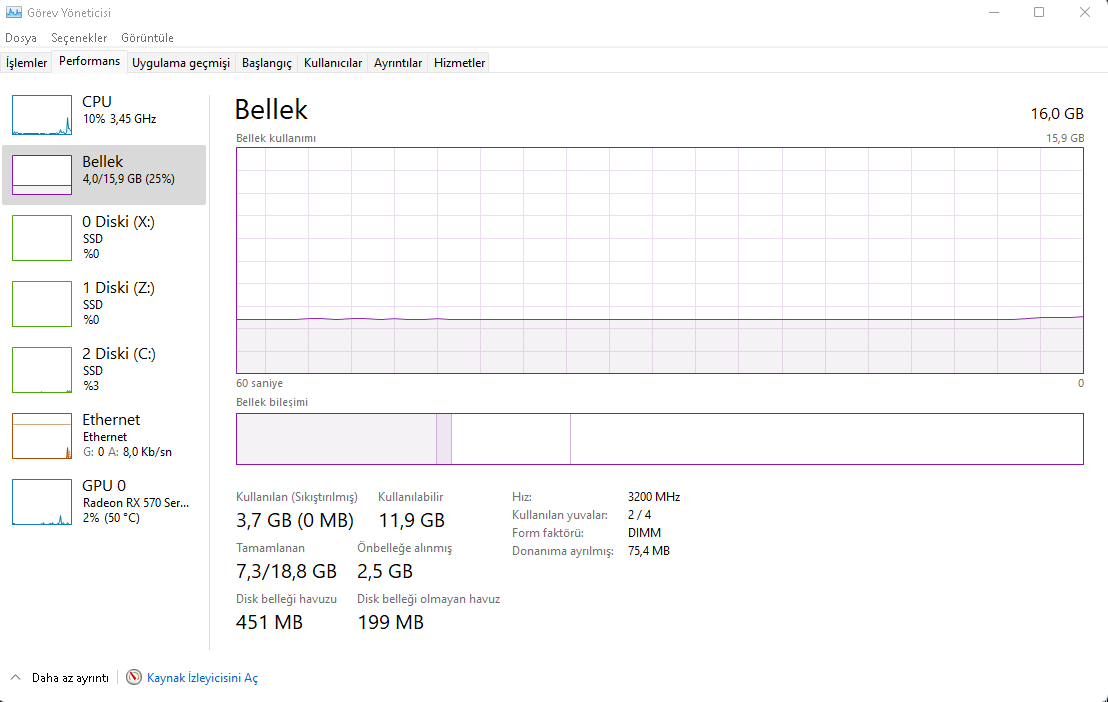Select the 4,0/15,9 GB (25%) text

point(129,179)
